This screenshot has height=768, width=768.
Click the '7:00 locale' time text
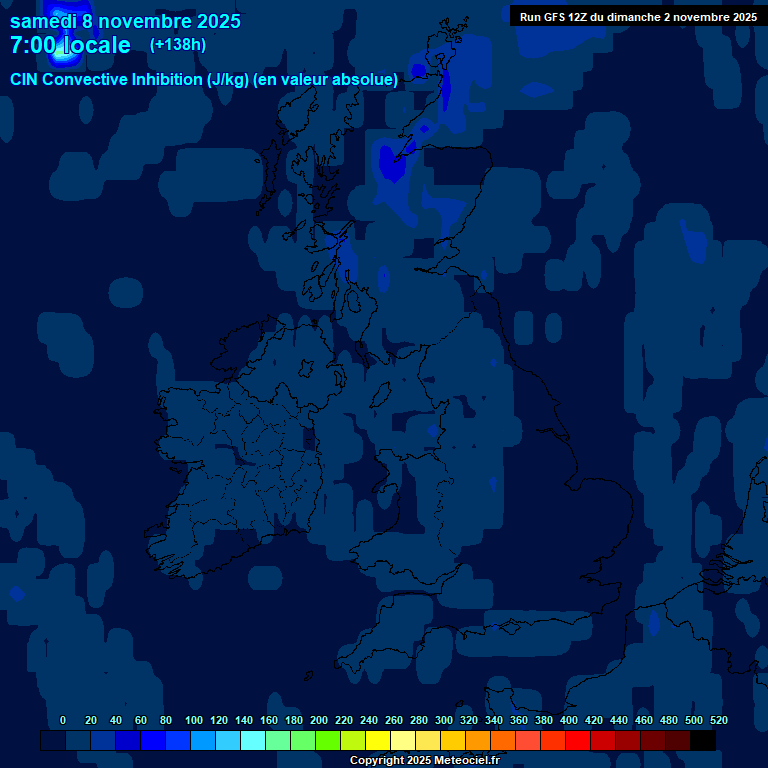(70, 45)
